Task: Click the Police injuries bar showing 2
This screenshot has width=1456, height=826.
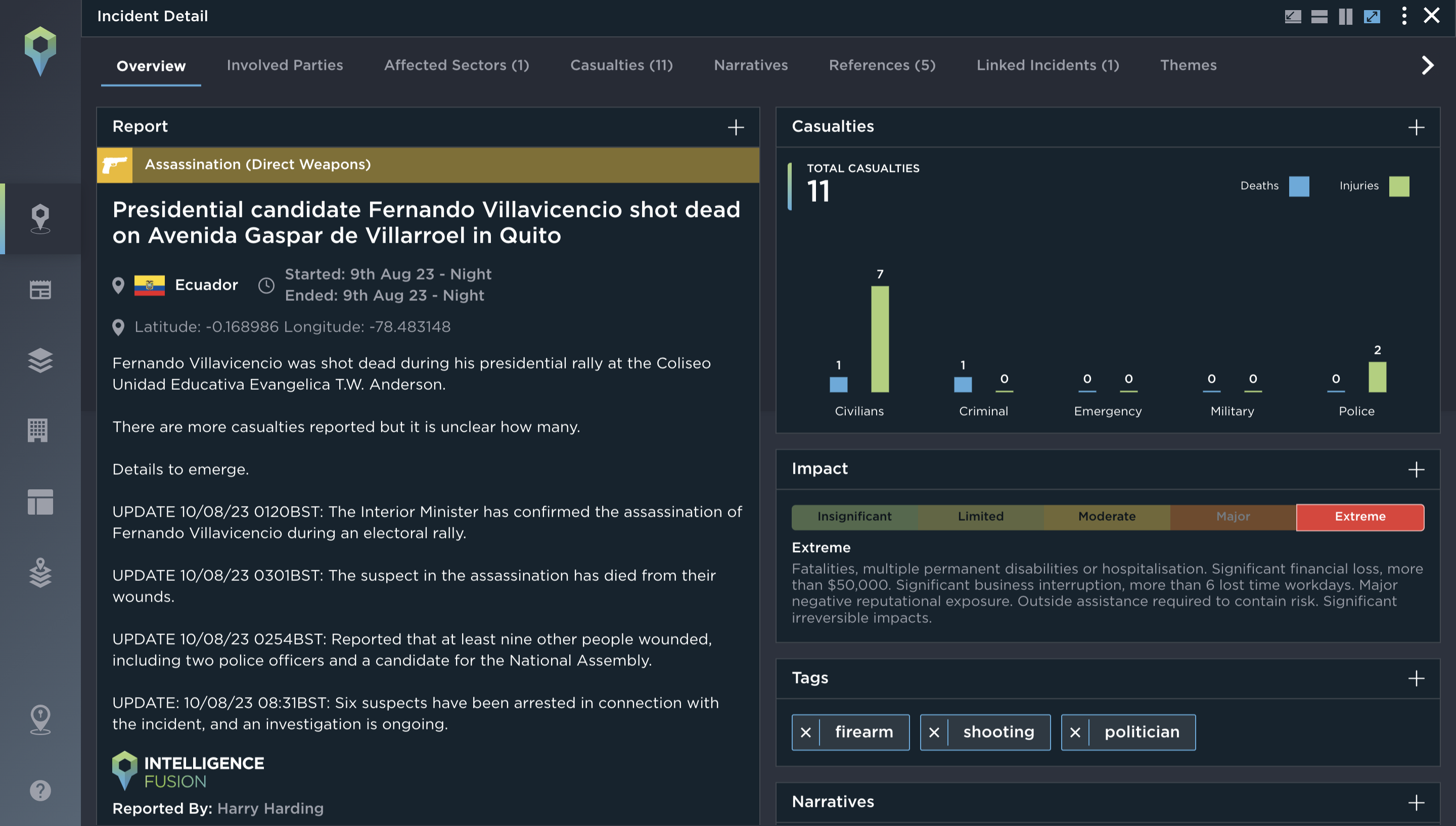Action: pyautogui.click(x=1377, y=377)
